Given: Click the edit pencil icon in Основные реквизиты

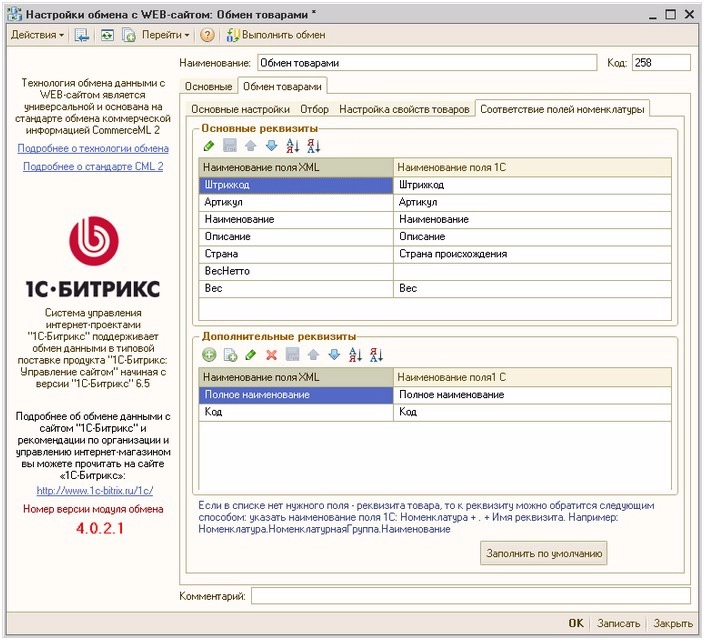Looking at the screenshot, I should 209,146.
